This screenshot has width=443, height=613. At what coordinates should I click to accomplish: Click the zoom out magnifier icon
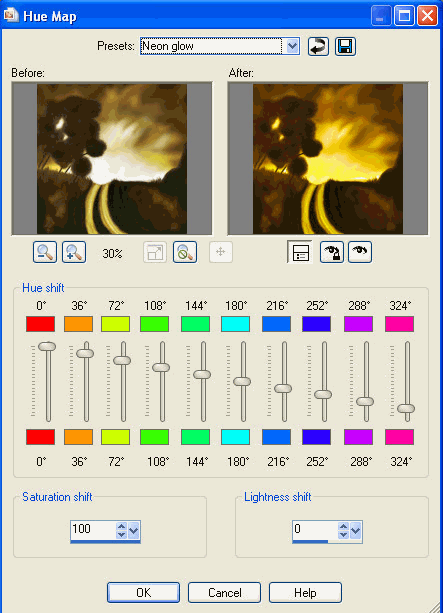tap(45, 252)
